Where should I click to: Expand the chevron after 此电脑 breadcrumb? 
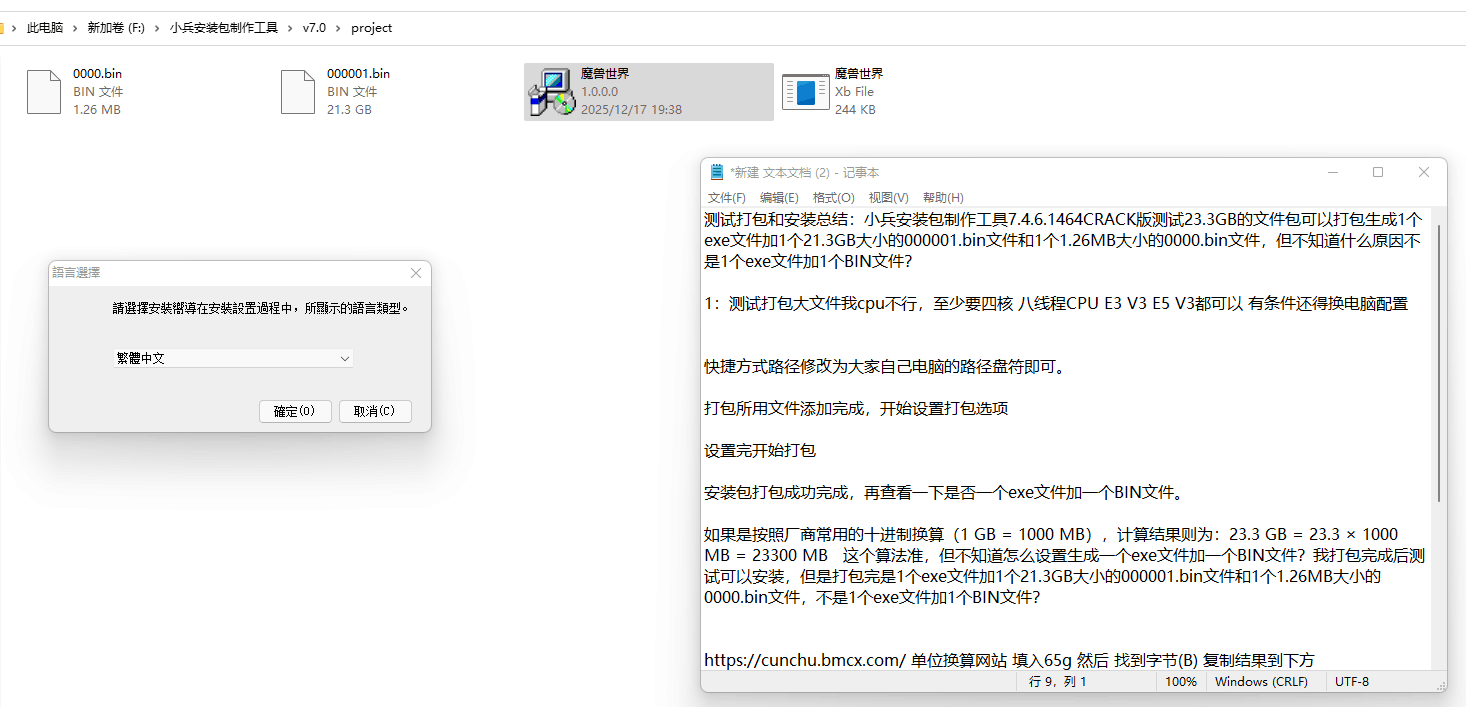pos(73,27)
